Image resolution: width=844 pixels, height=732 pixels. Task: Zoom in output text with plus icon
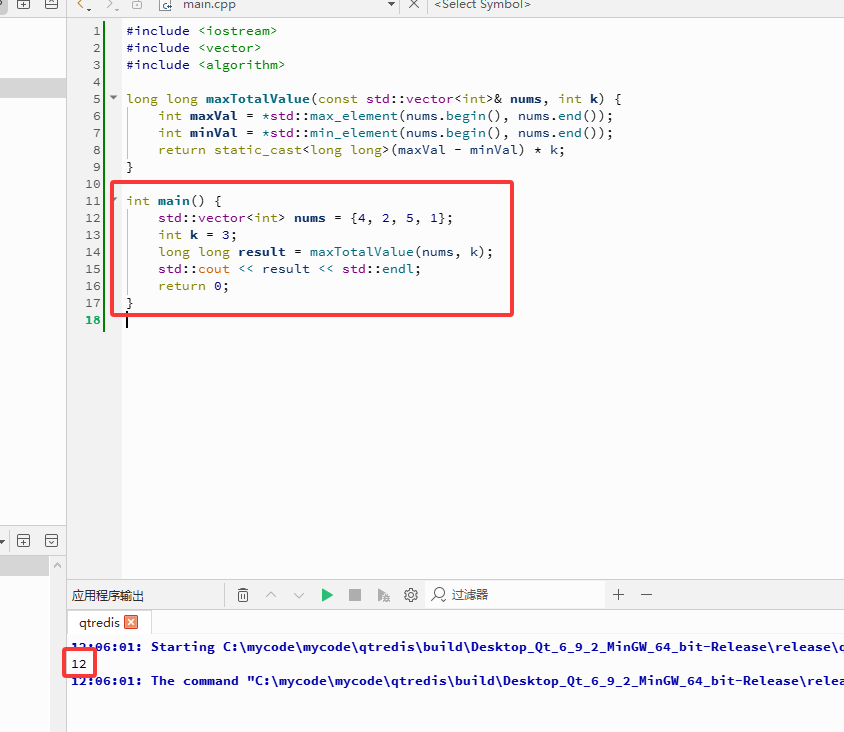pyautogui.click(x=618, y=595)
